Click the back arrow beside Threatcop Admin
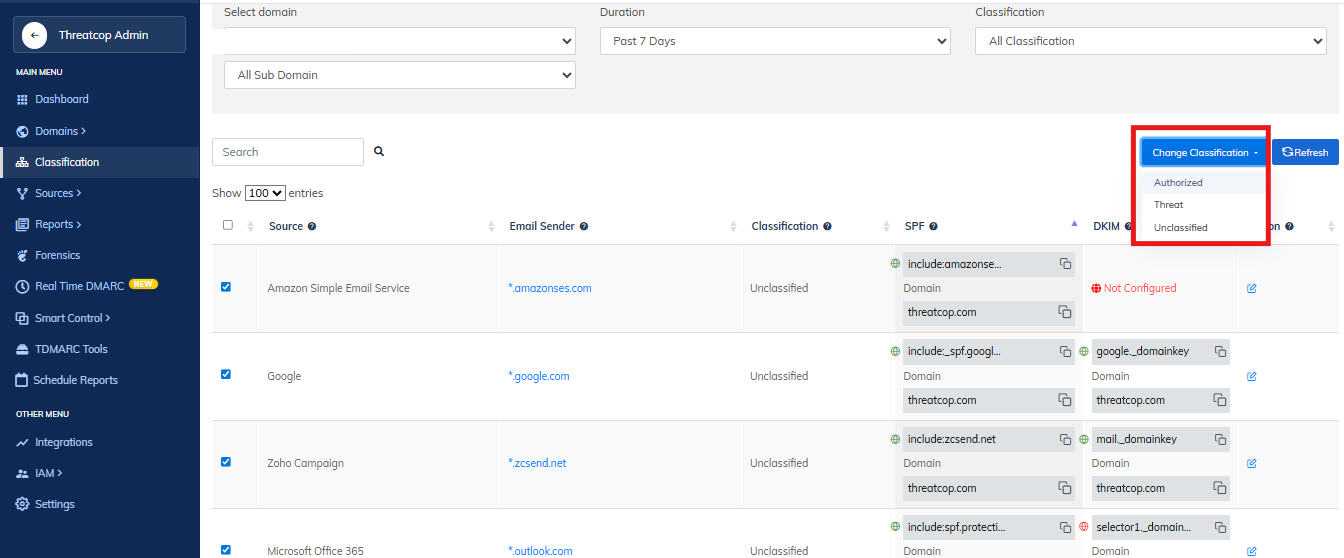This screenshot has width=1344, height=558. [x=35, y=35]
